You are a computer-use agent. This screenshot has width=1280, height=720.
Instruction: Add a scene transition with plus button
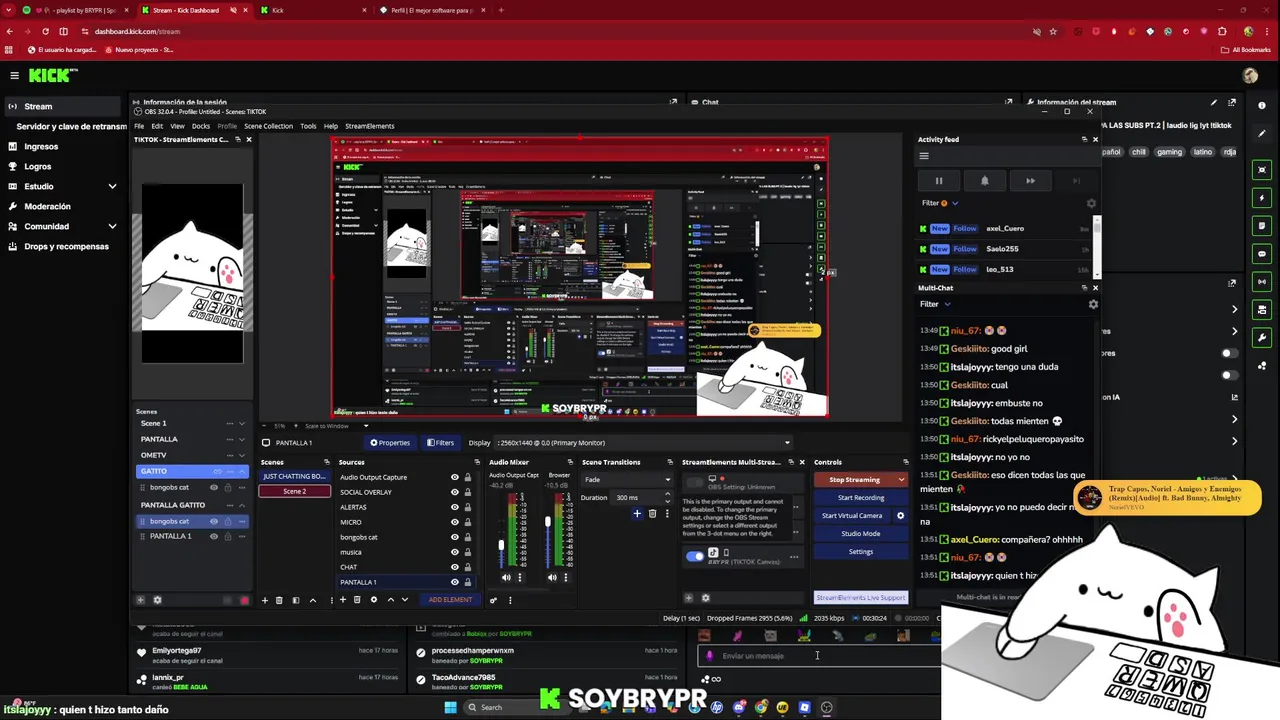[x=637, y=514]
